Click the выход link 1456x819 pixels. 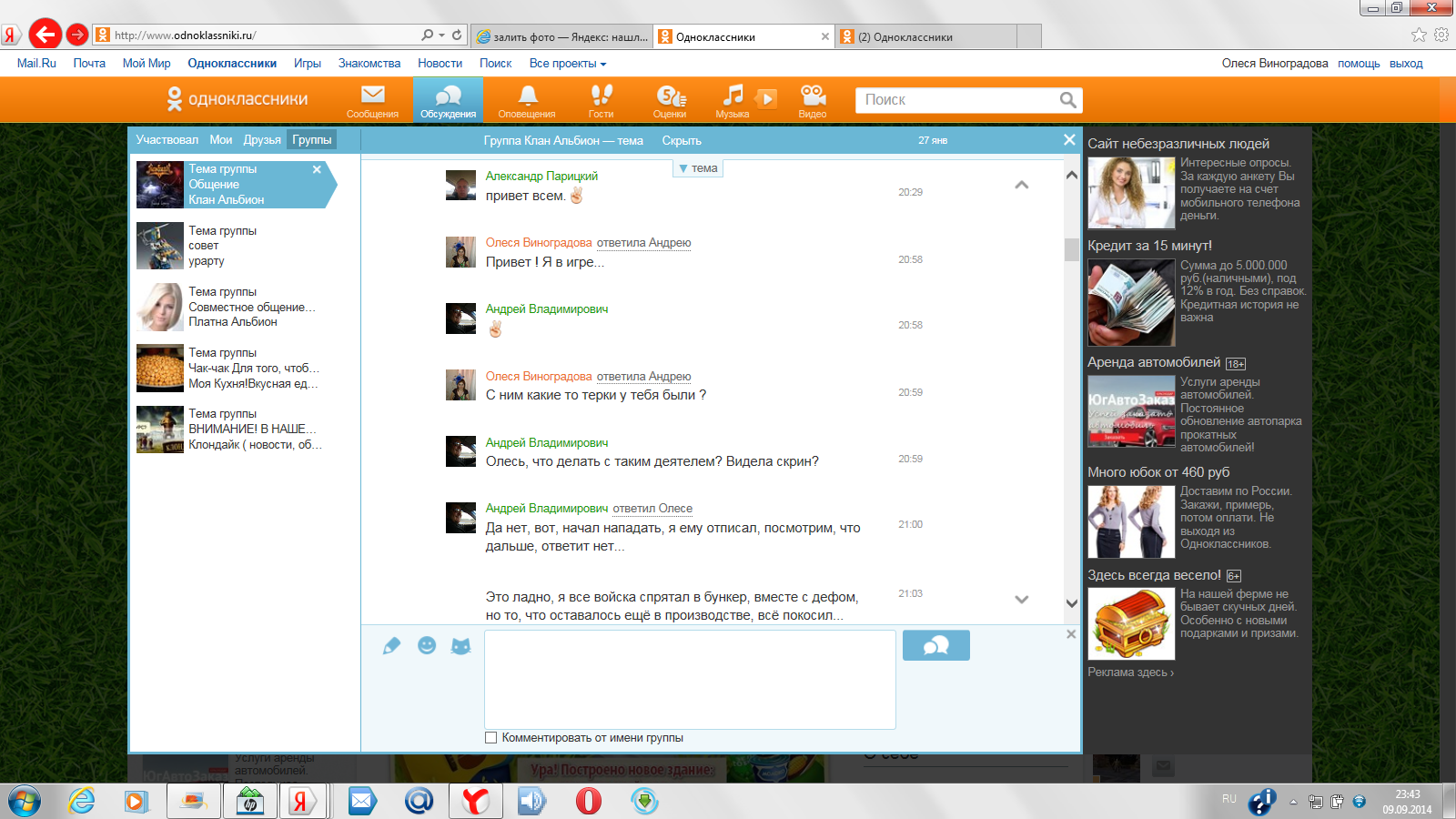[1406, 64]
